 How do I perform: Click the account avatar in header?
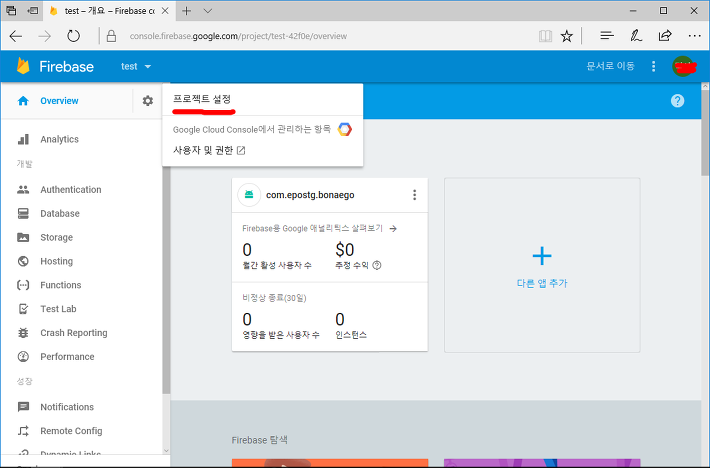683,67
